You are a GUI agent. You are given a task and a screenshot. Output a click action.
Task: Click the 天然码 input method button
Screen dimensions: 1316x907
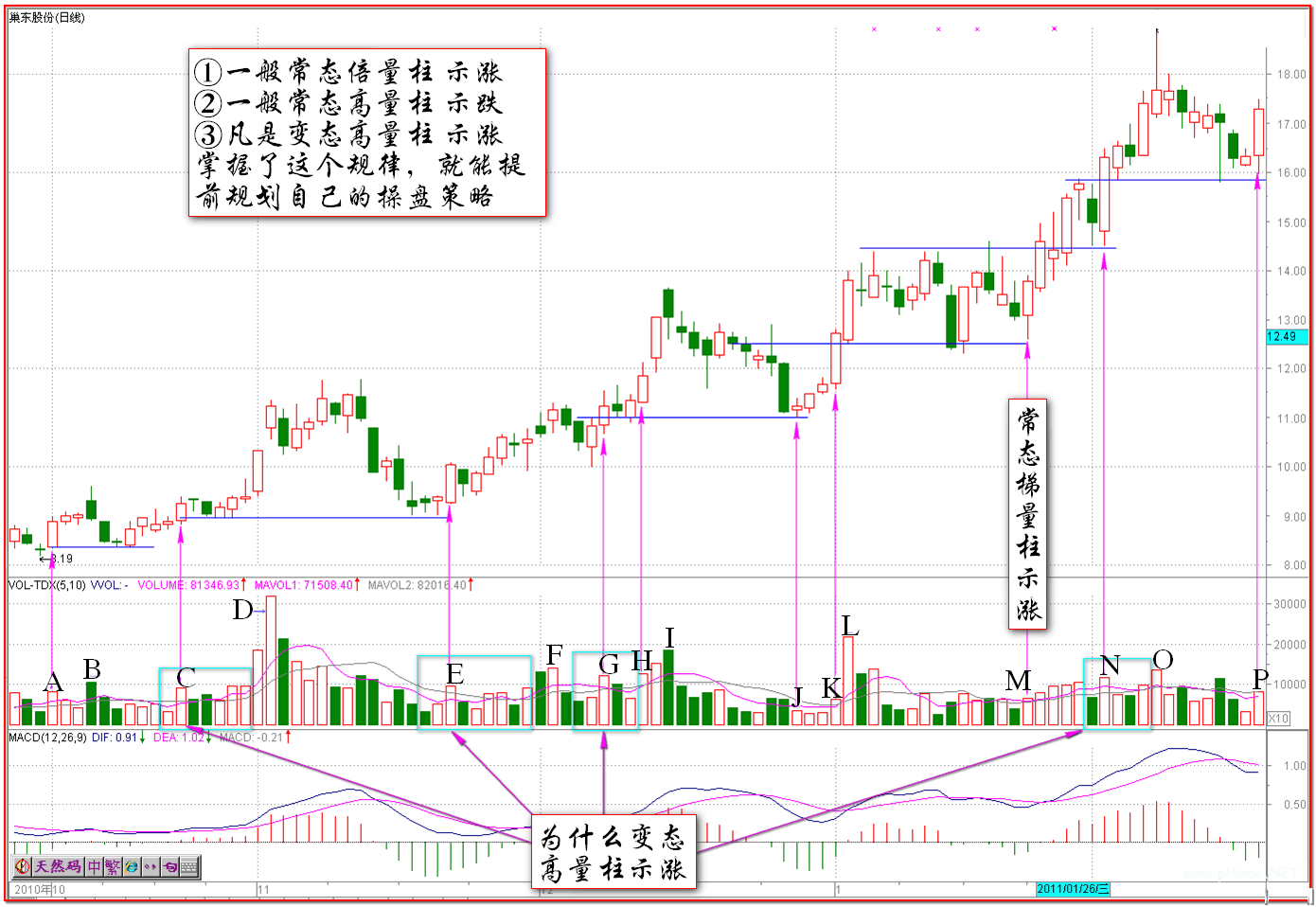(59, 866)
